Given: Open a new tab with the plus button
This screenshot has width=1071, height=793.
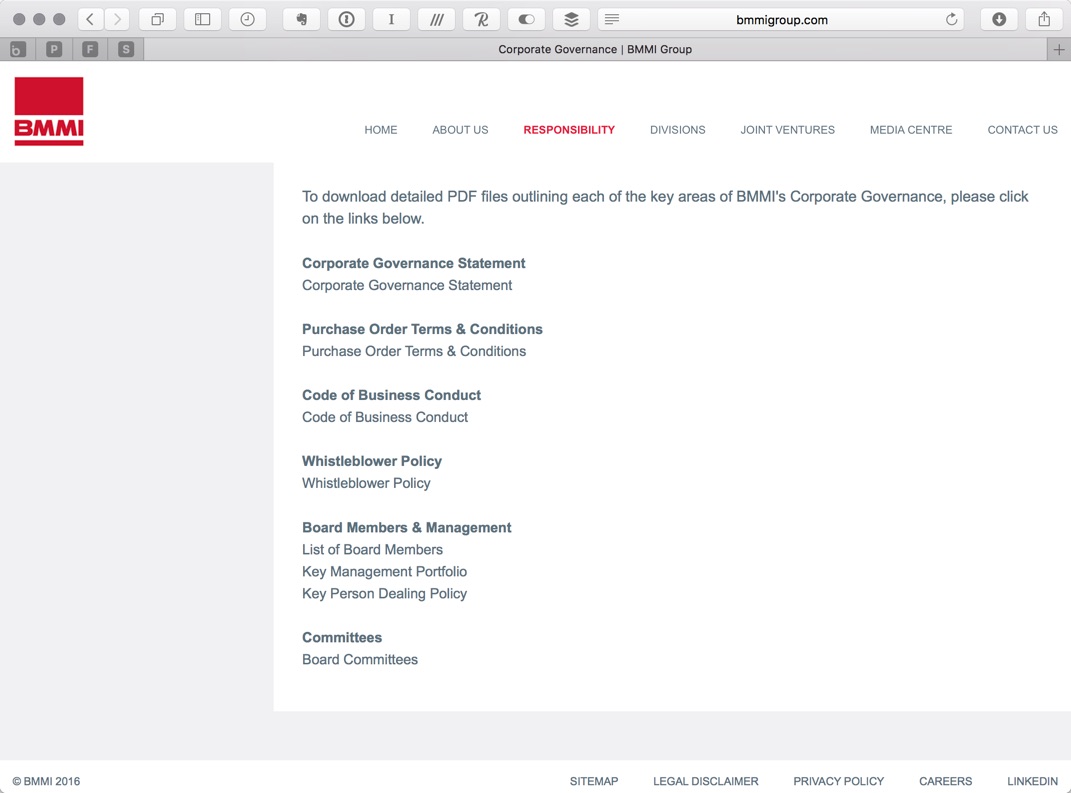Looking at the screenshot, I should click(1059, 49).
